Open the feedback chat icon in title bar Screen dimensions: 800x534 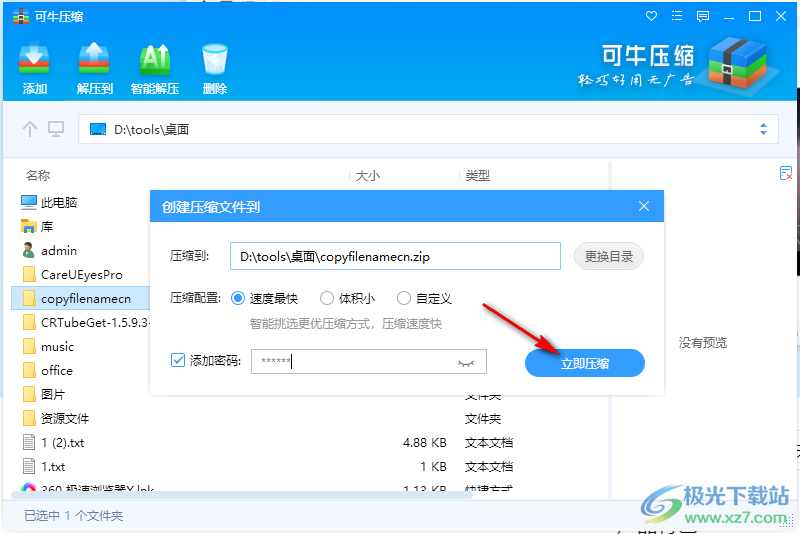(703, 16)
